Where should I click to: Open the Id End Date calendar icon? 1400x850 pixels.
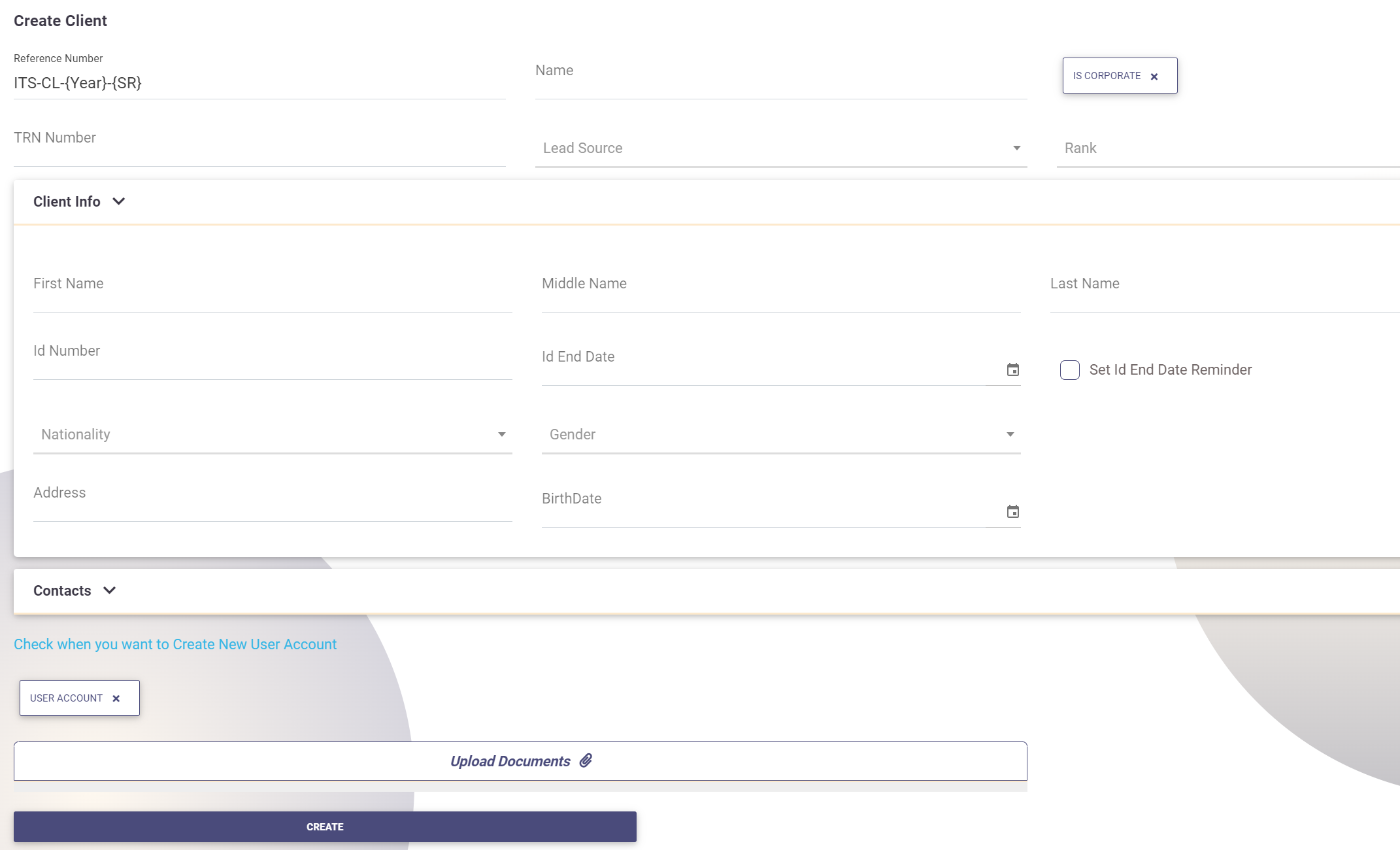(x=1012, y=370)
